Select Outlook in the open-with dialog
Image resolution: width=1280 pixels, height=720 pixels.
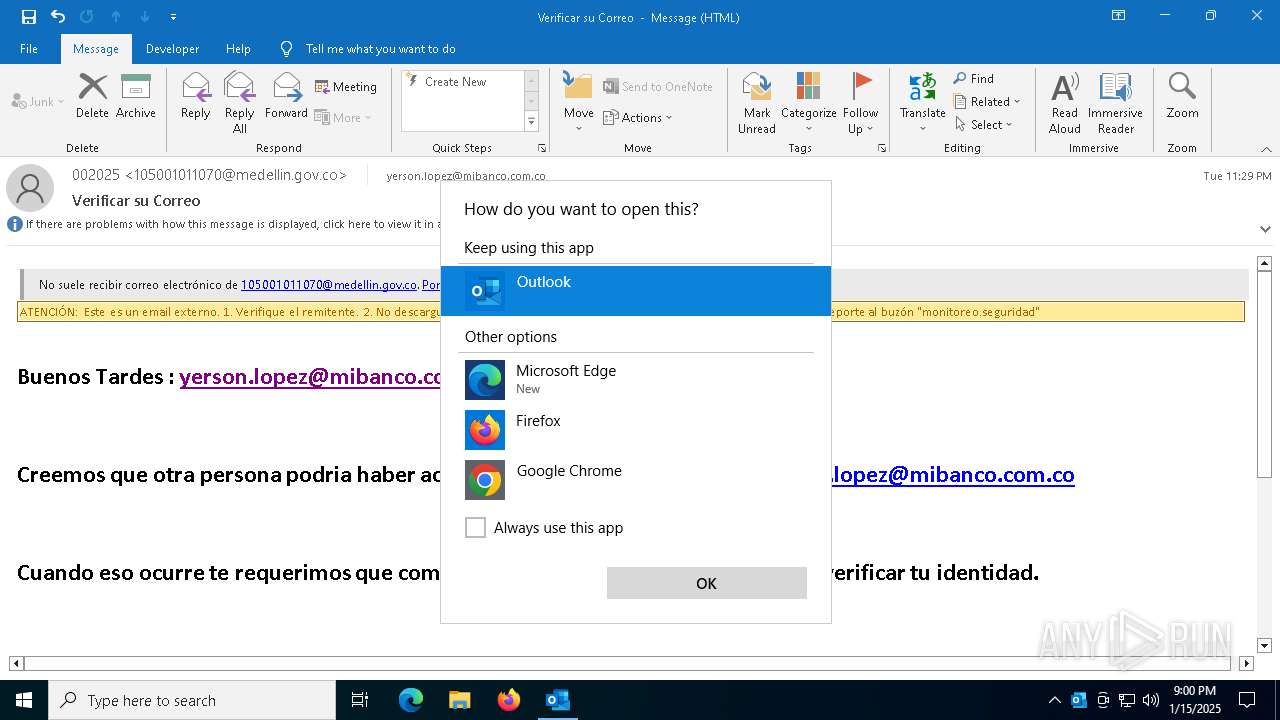click(636, 291)
